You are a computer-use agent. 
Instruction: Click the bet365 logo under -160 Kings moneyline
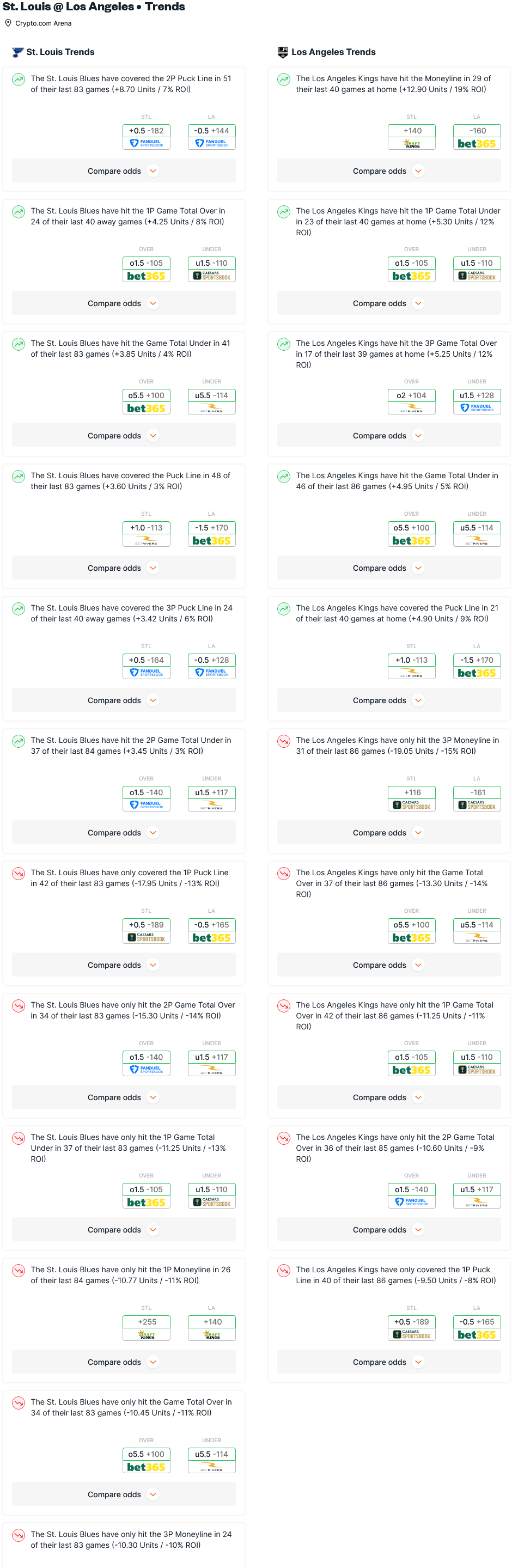[x=477, y=143]
